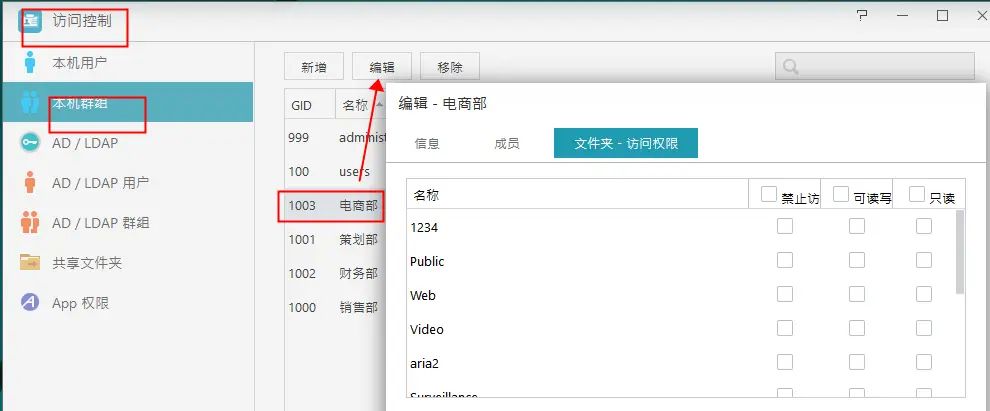Select 本机群组 sidebar entry
This screenshot has height=411, width=990.
click(x=127, y=102)
